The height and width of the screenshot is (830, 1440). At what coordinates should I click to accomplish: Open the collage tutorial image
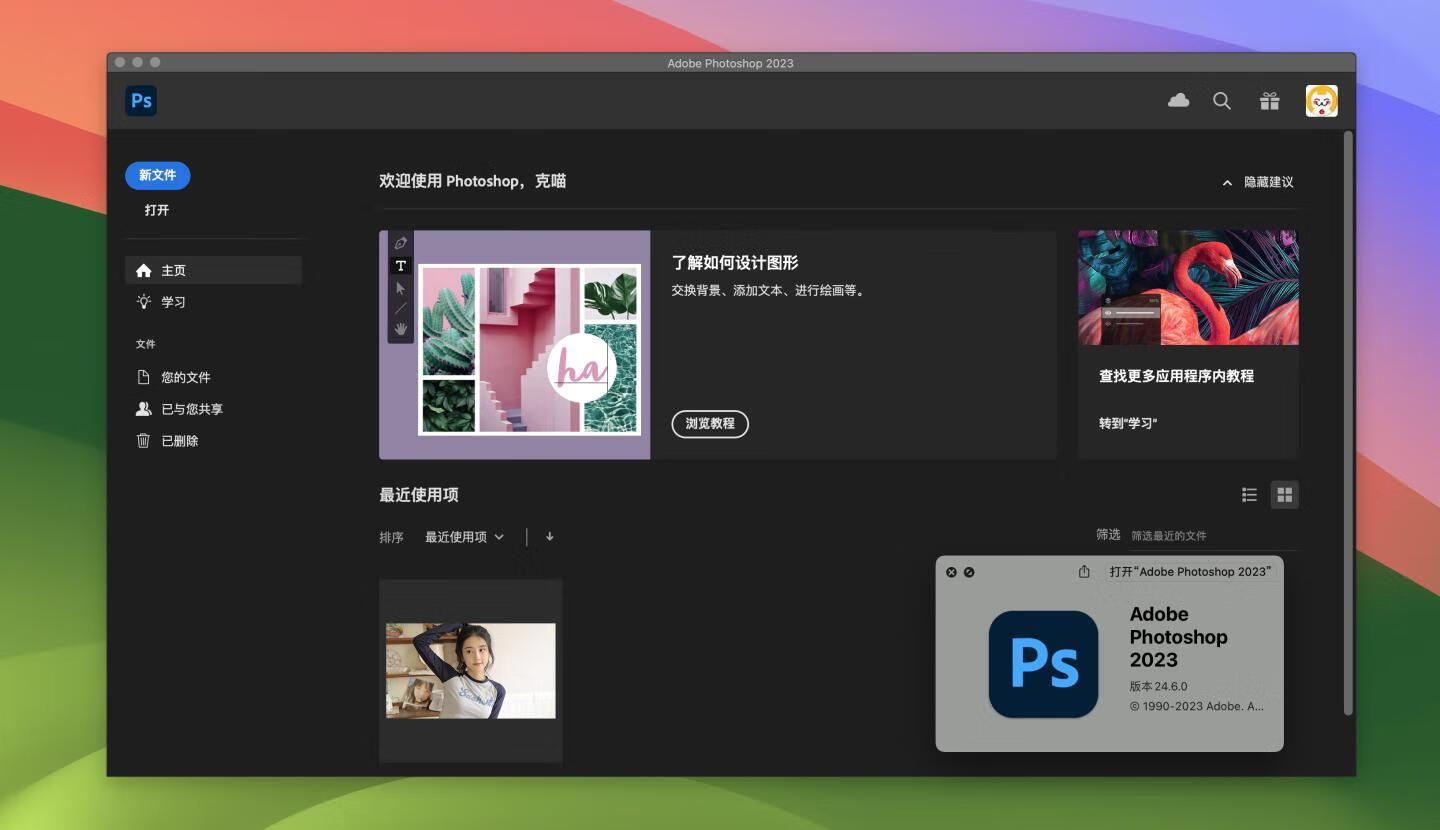515,345
